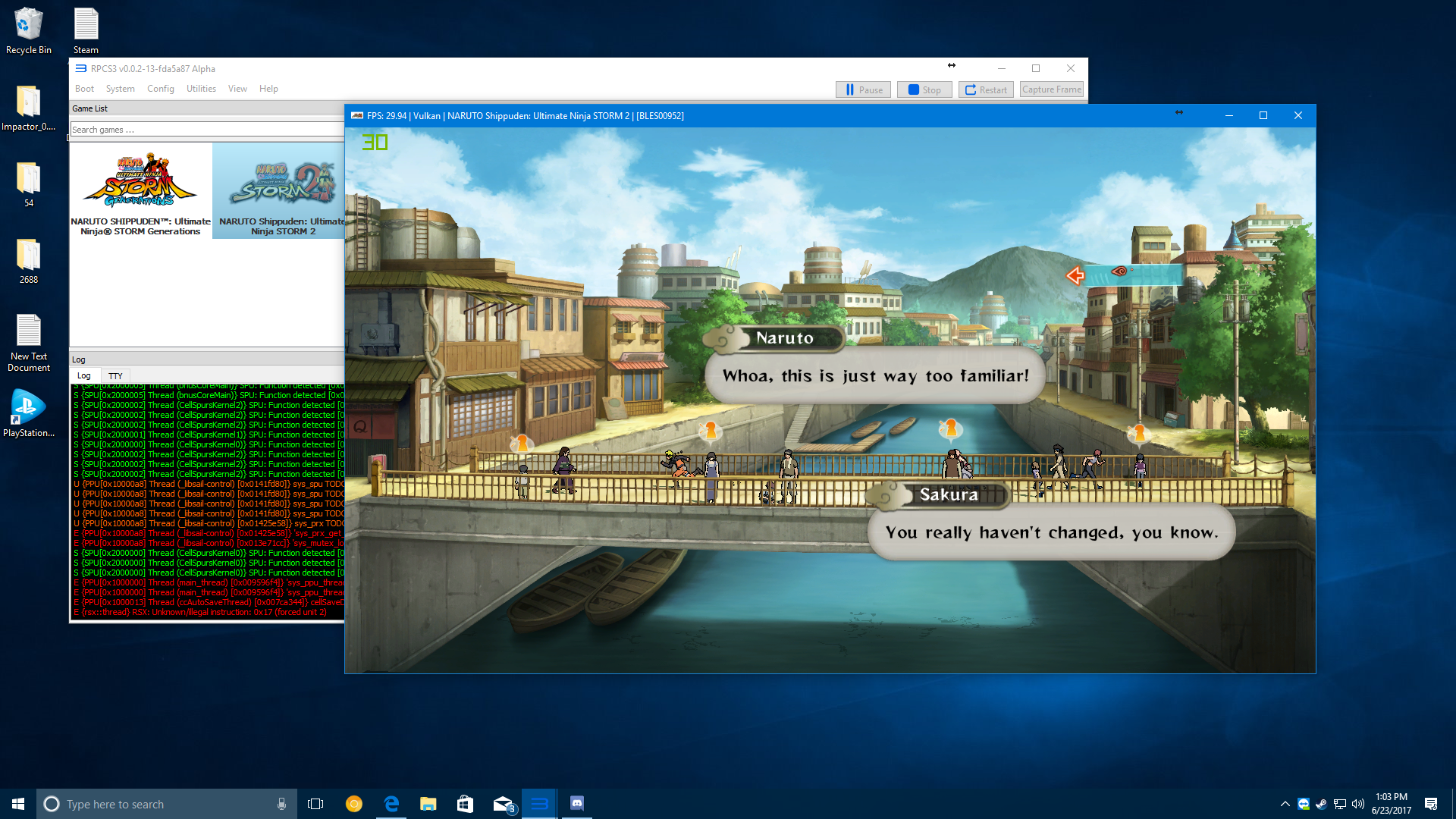This screenshot has width=1456, height=819.
Task: Select NARUTO Ninja STORM 2 game thumbnail
Action: (281, 191)
